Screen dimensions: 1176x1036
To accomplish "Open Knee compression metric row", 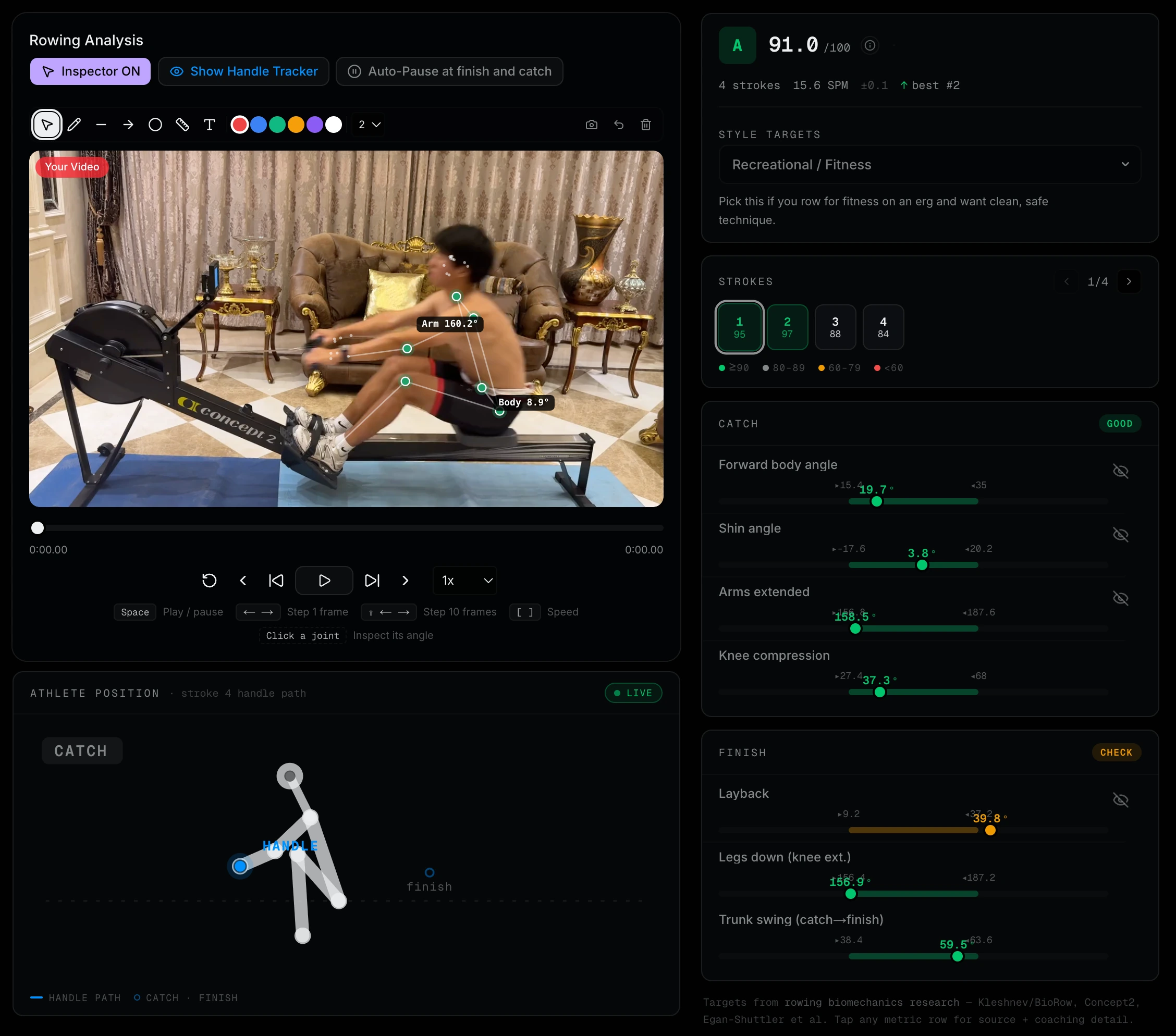I will [x=930, y=674].
